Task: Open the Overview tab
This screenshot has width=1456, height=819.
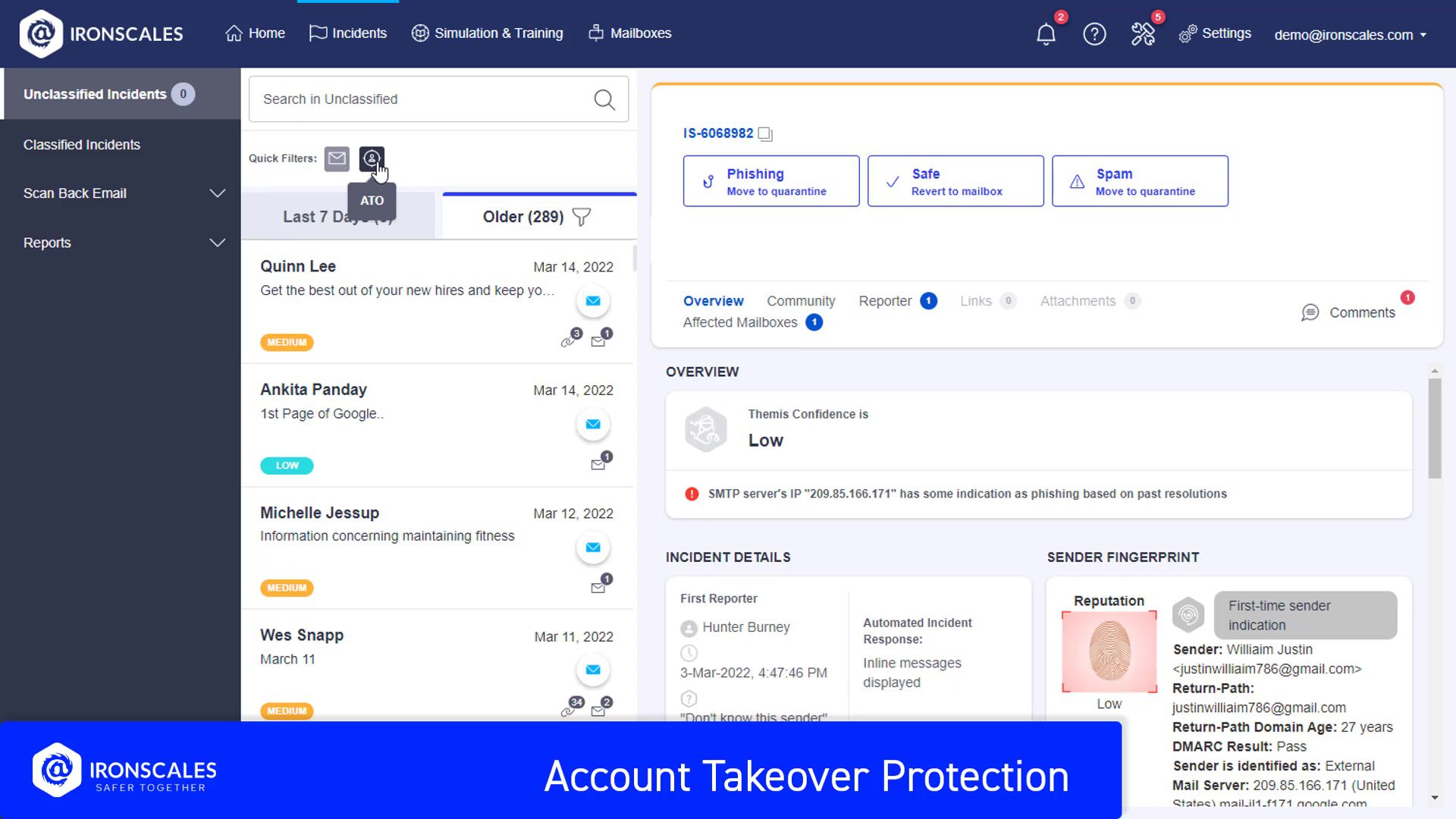Action: tap(713, 301)
